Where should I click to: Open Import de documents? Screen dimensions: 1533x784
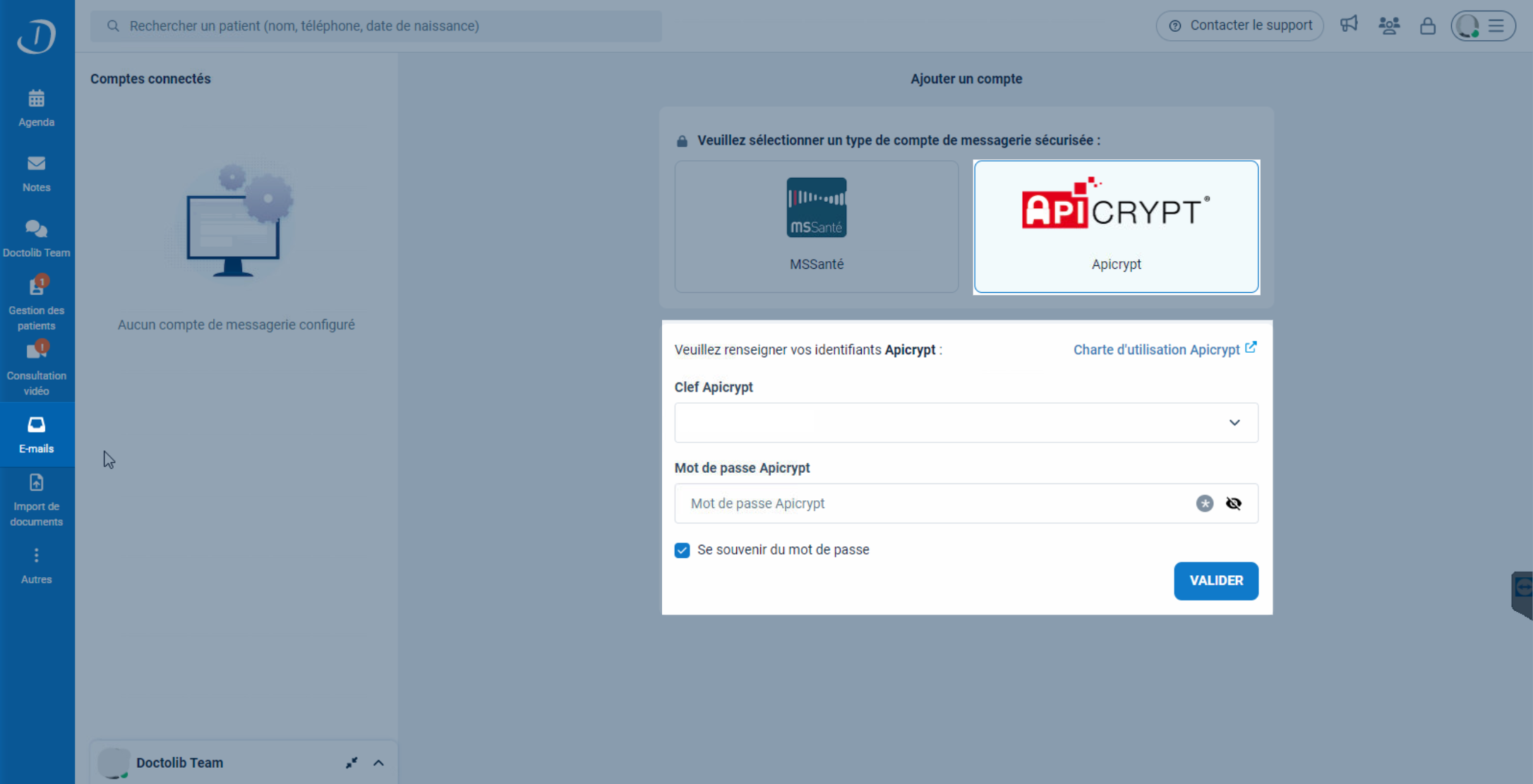37,500
